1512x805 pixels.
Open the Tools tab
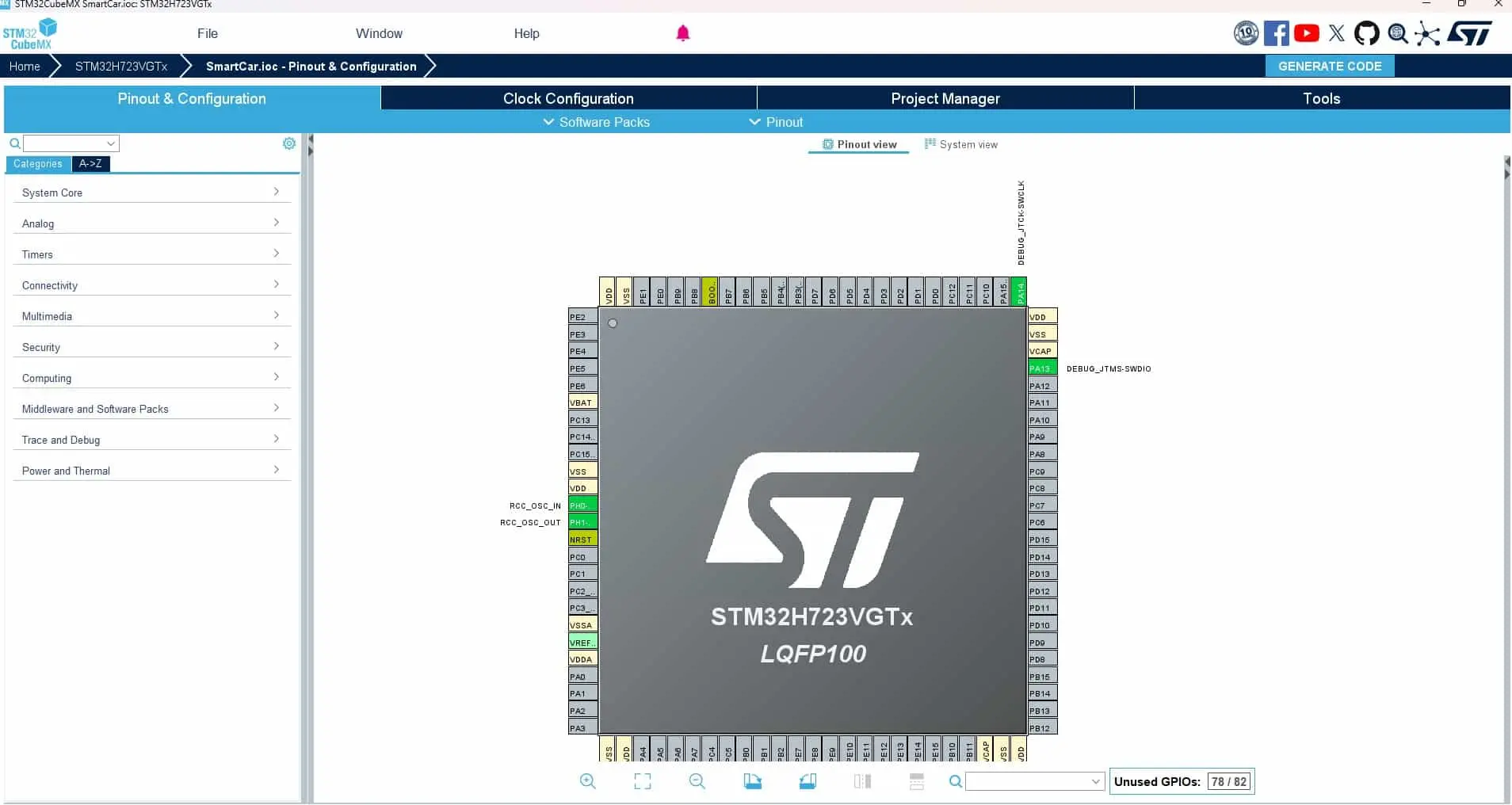pos(1322,98)
